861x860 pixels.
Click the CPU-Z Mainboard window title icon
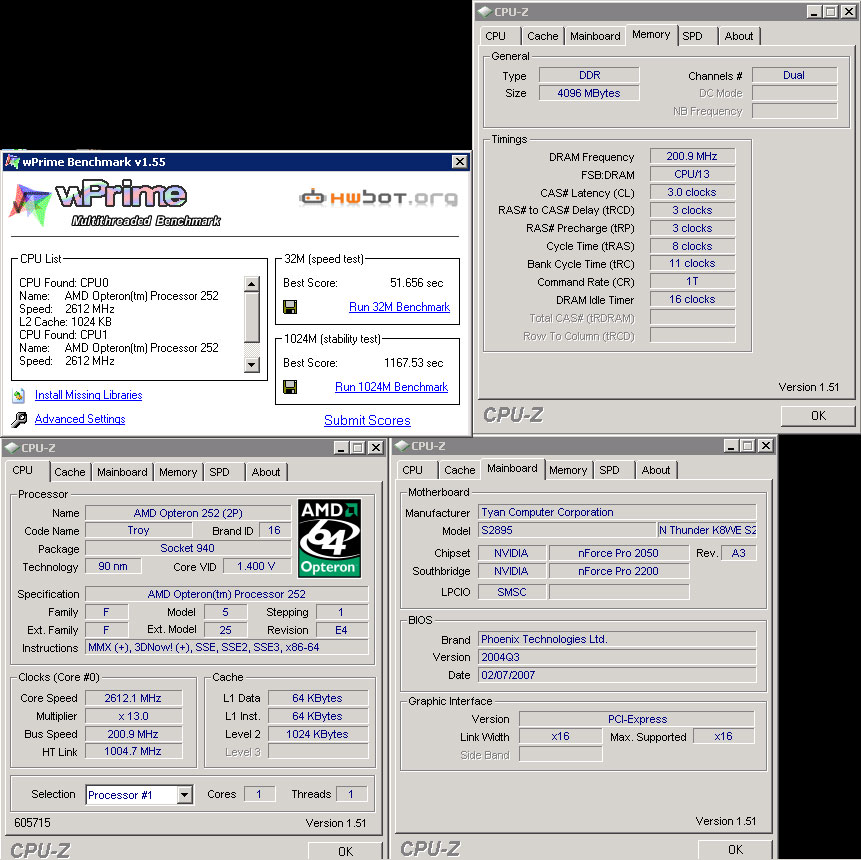point(402,446)
